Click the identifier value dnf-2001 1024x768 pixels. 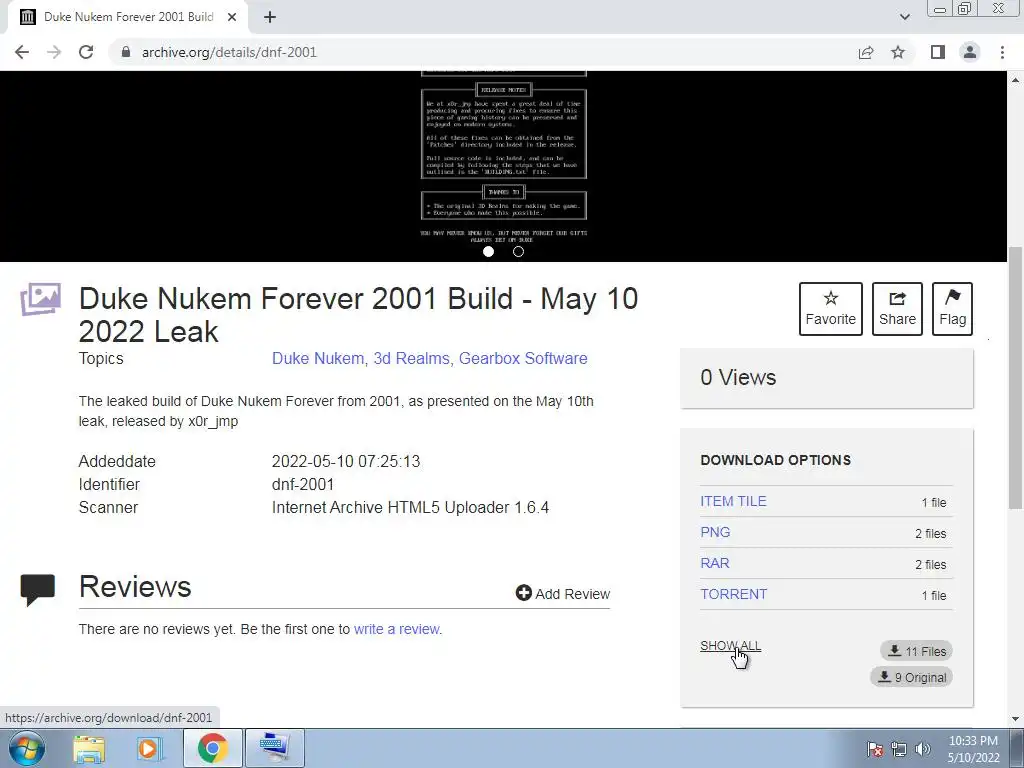tap(303, 485)
